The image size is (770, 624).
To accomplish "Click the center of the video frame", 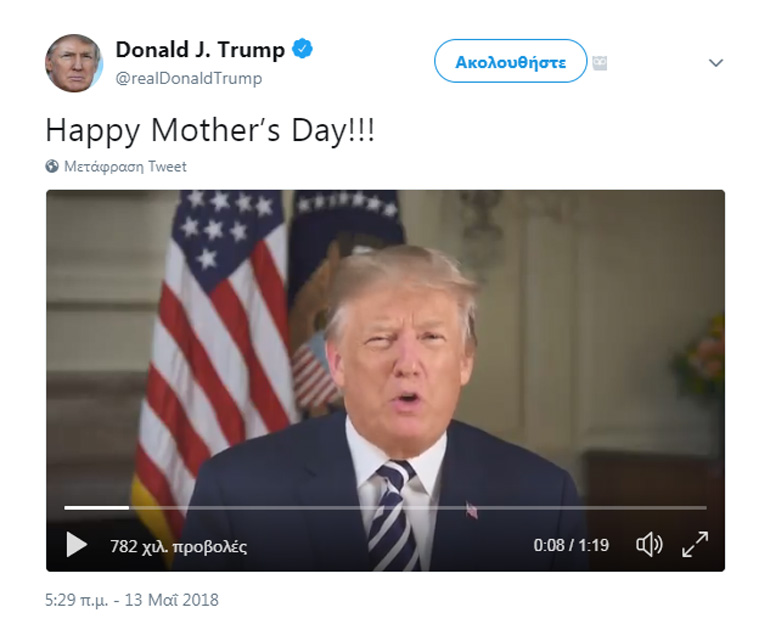I will 385,380.
